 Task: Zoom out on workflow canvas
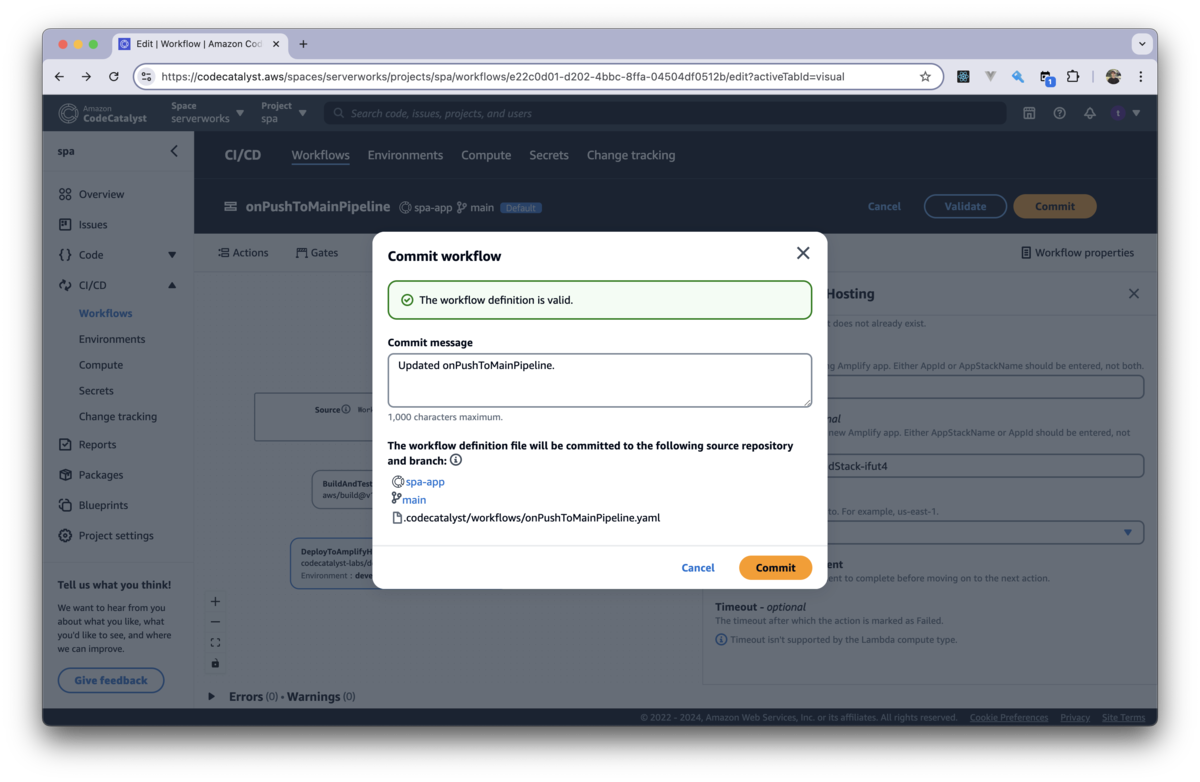tap(215, 622)
